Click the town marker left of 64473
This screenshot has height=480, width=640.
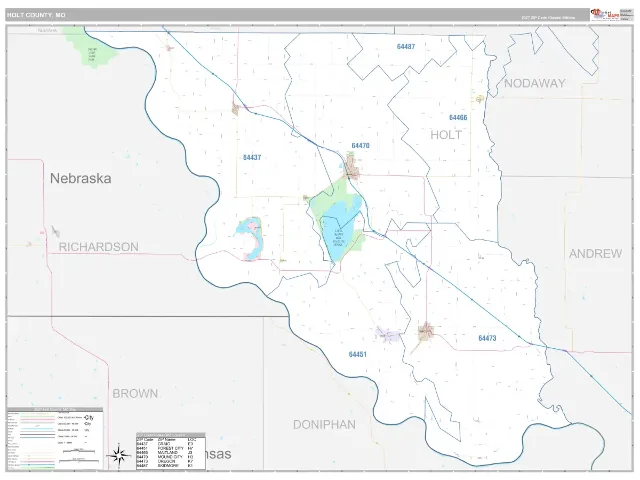click(426, 331)
